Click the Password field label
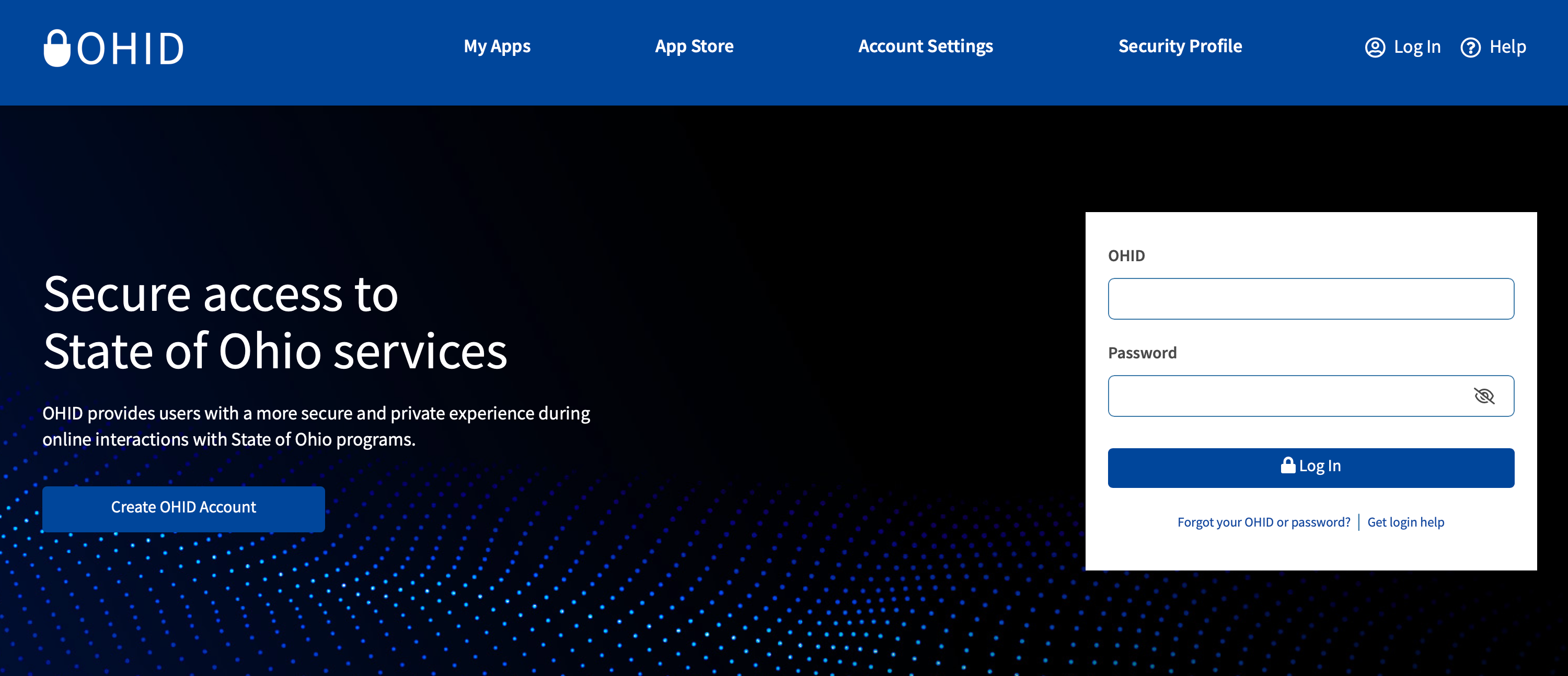The height and width of the screenshot is (676, 1568). tap(1142, 353)
